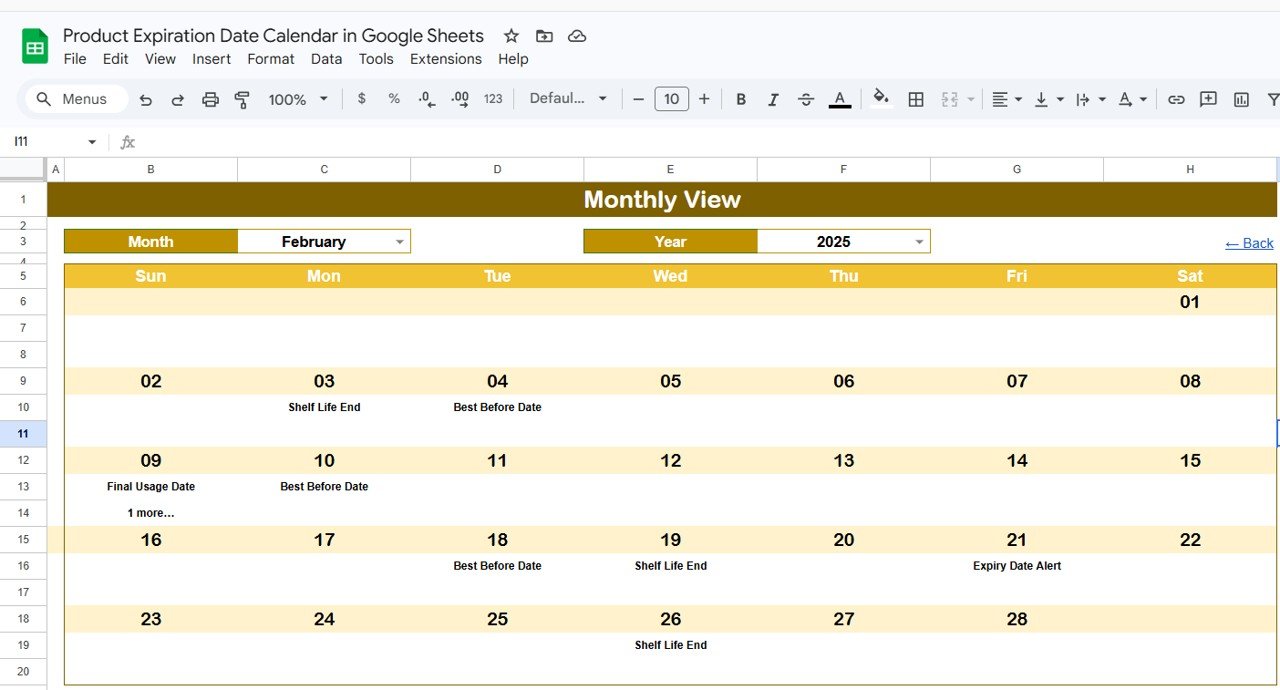Click the date cell 14
The height and width of the screenshot is (690, 1280).
tap(1017, 460)
